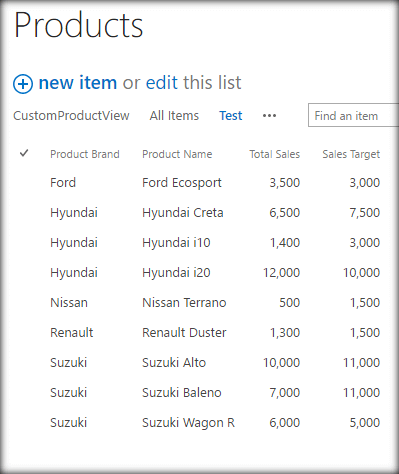Select the Test view
The width and height of the screenshot is (399, 474).
point(230,116)
